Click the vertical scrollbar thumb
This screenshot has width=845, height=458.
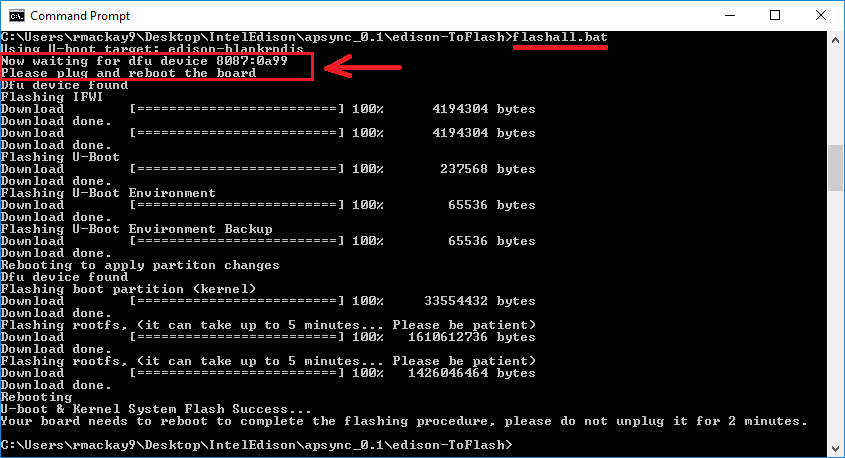point(836,167)
